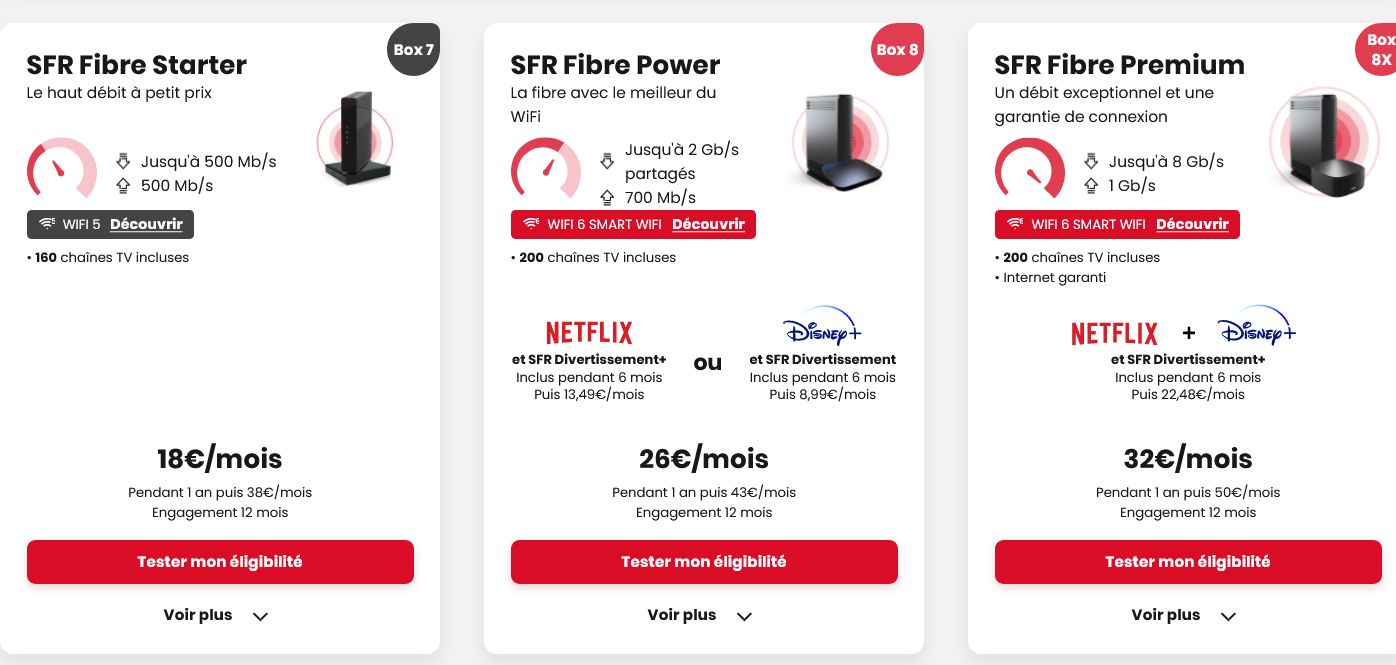1396x665 pixels.
Task: Expand Voir plus under SFR Fibre Premium
Action: coord(1184,615)
